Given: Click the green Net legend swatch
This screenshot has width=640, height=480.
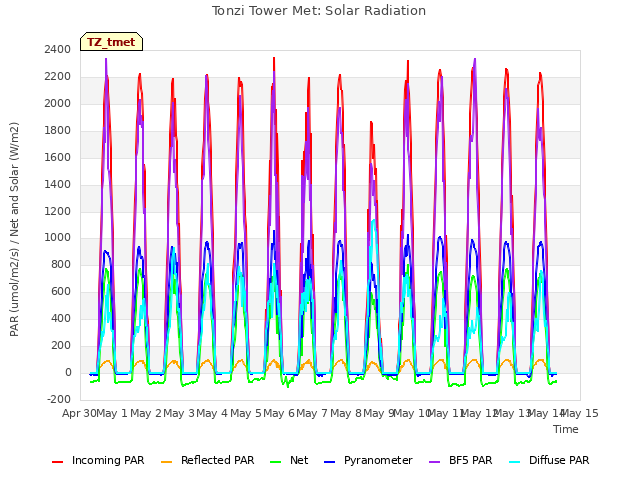Looking at the screenshot, I should point(276,462).
